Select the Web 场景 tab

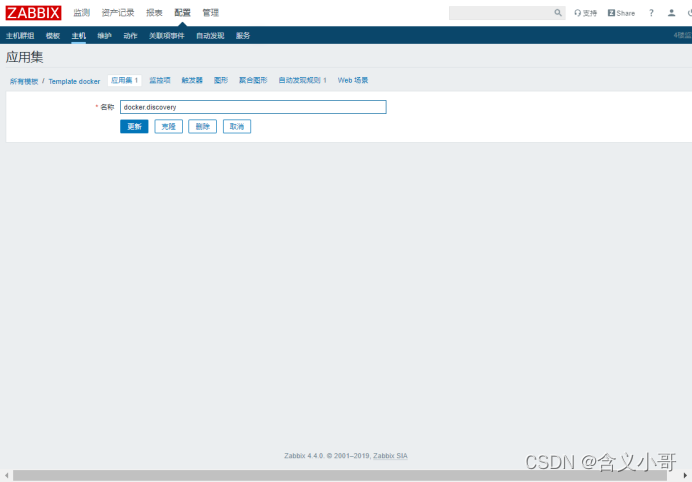coord(353,80)
